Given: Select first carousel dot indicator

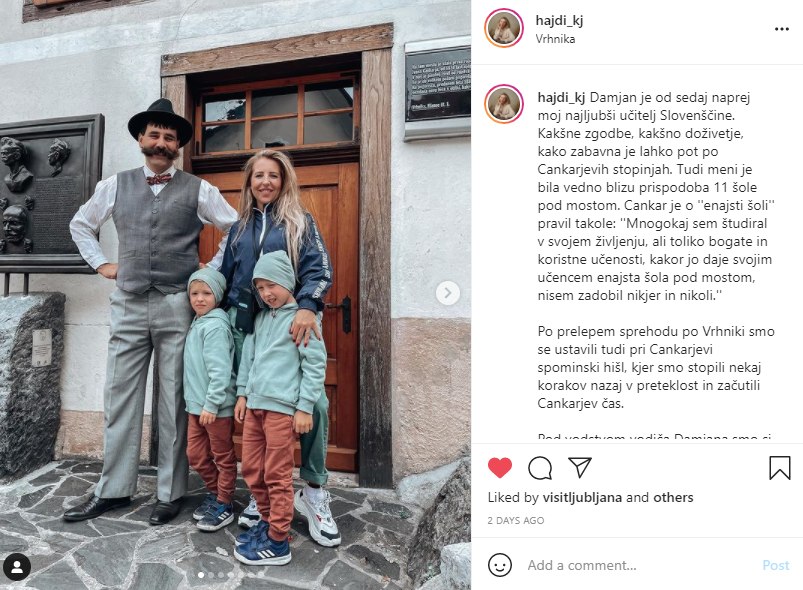Looking at the screenshot, I should pyautogui.click(x=201, y=575).
